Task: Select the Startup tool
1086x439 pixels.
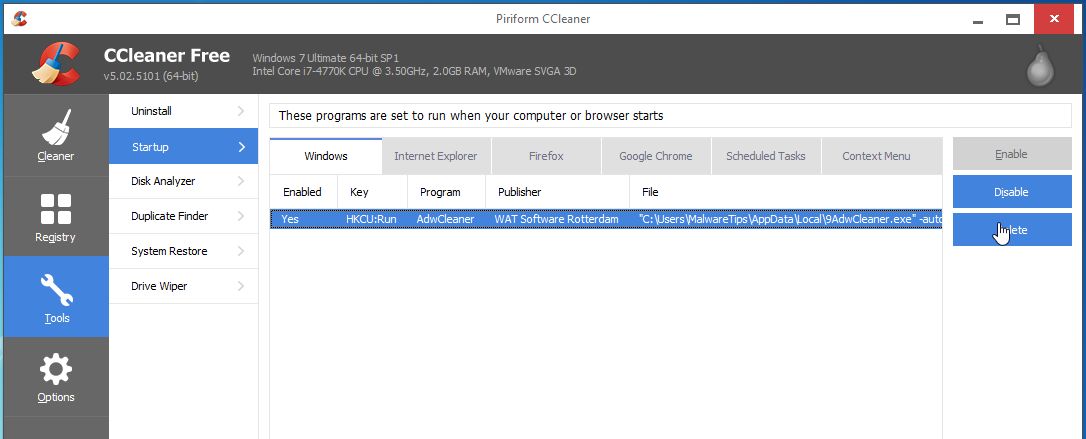Action: tap(184, 147)
